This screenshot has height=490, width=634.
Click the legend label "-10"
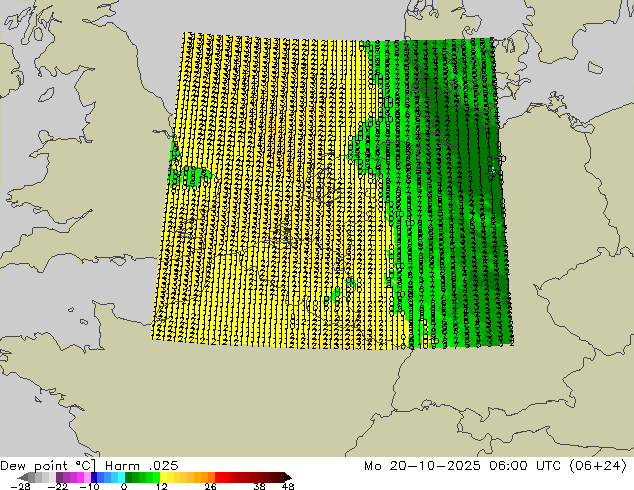pyautogui.click(x=89, y=487)
